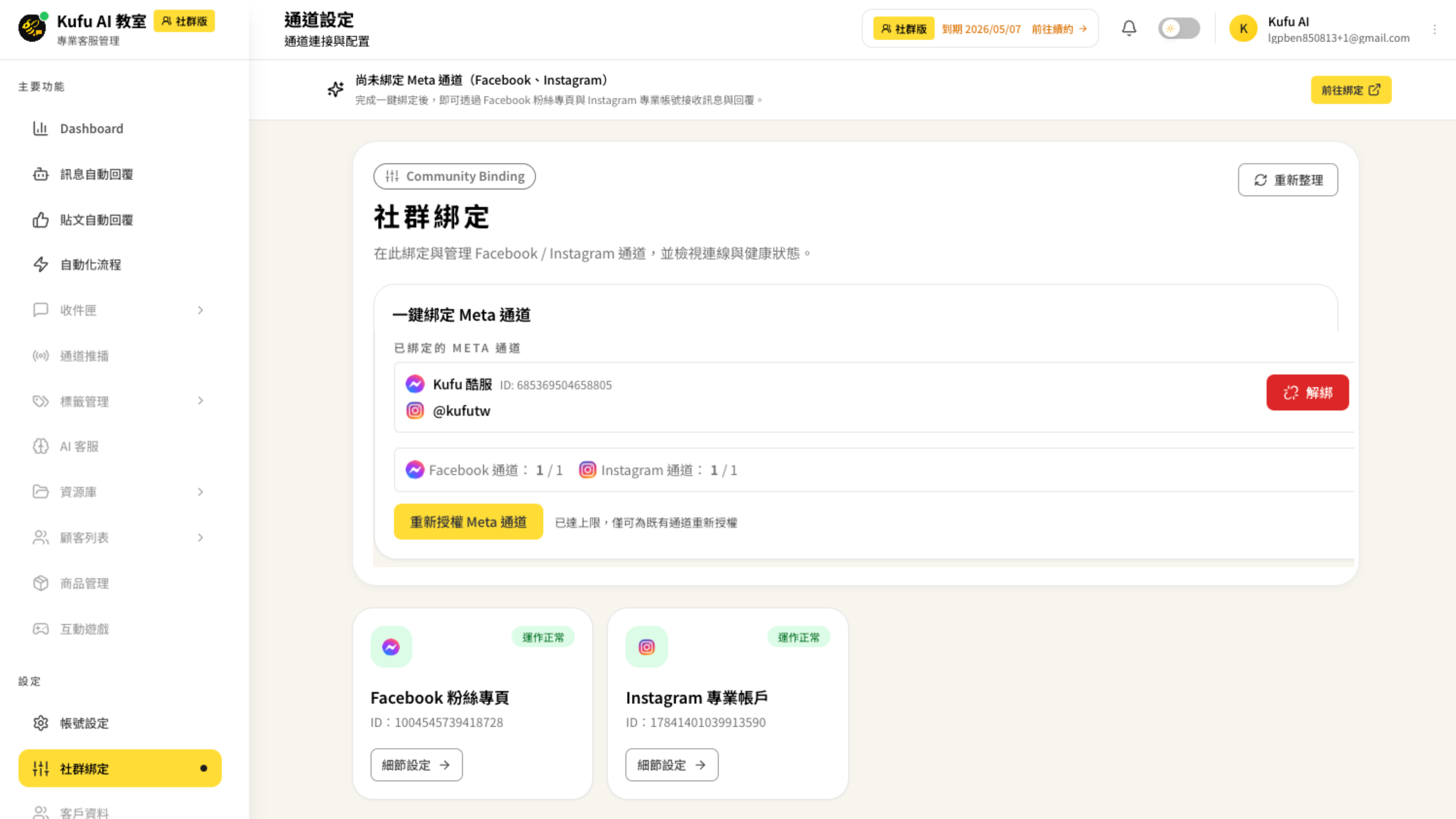The height and width of the screenshot is (819, 1456).
Task: Open 互動遊戲 in the sidebar
Action: [x=84, y=629]
